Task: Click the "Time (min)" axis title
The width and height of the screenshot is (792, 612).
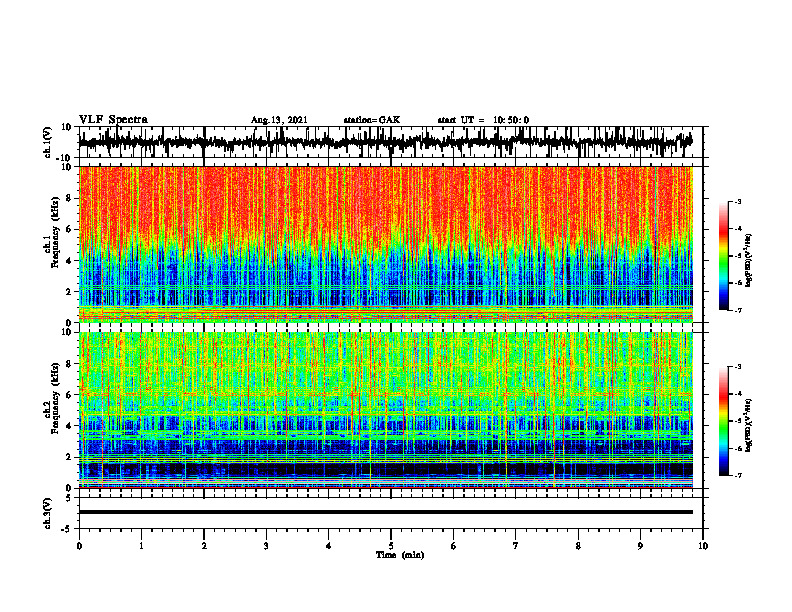Action: coord(400,555)
